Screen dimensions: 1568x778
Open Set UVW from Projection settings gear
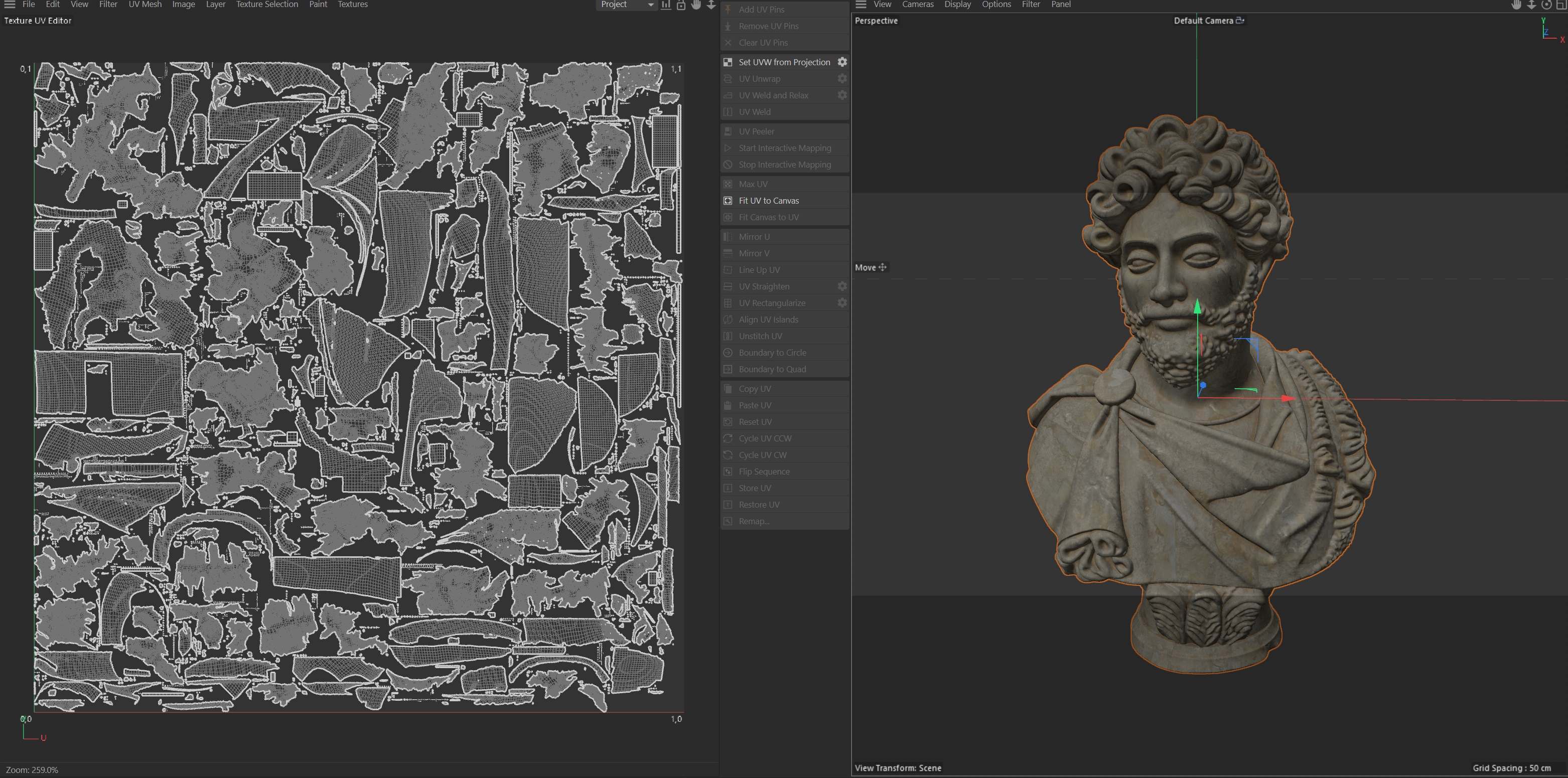[x=842, y=62]
